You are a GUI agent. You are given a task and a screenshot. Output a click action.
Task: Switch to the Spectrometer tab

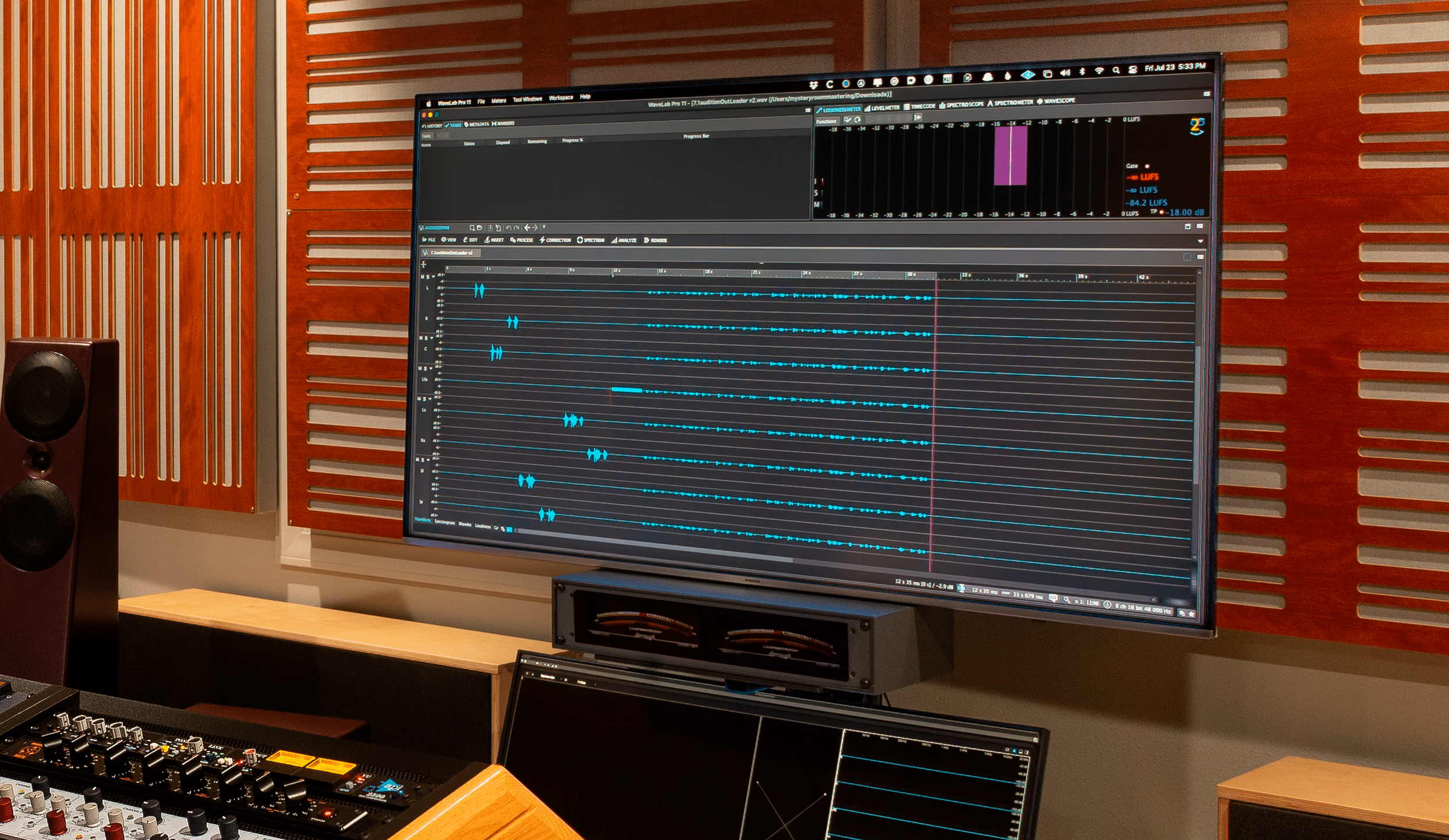tap(1010, 102)
